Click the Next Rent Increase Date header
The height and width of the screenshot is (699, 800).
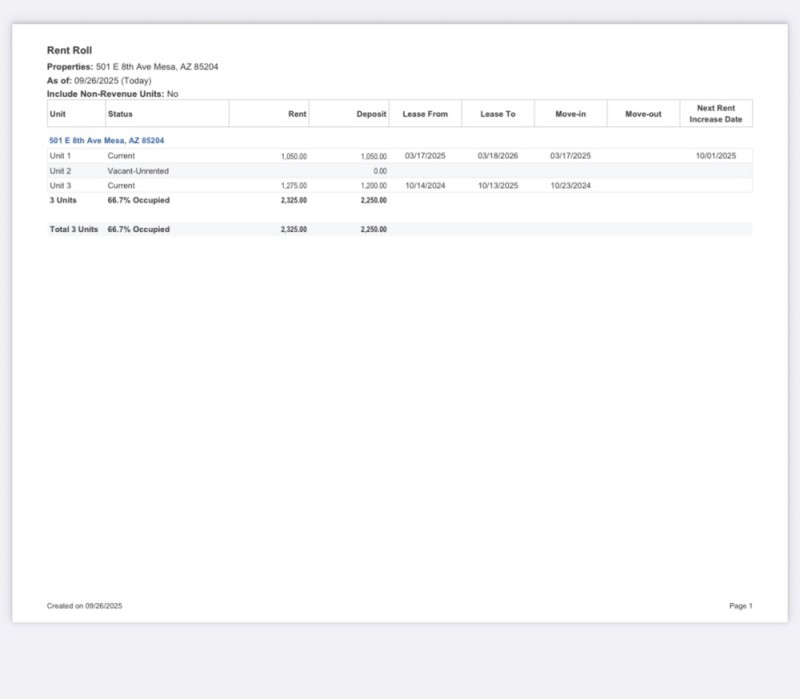tap(716, 114)
